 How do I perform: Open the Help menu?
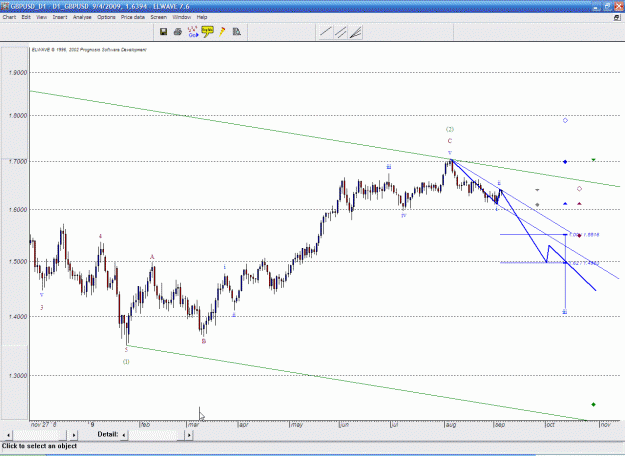click(202, 17)
